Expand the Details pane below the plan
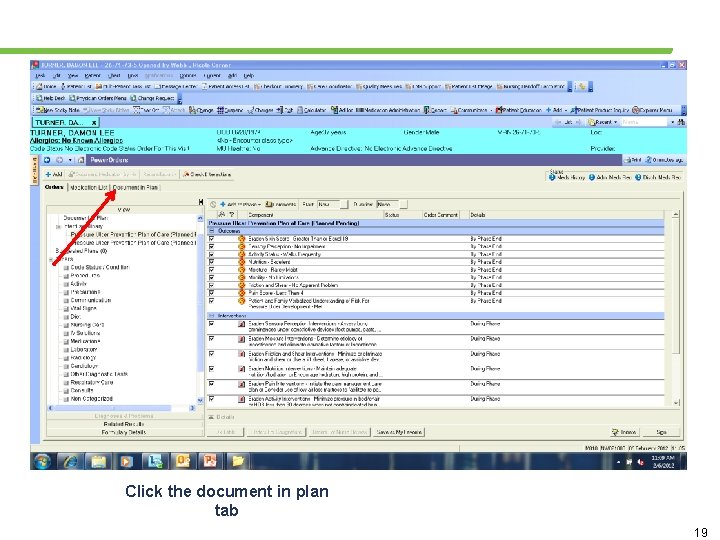This screenshot has height=540, width=720. (x=211, y=417)
